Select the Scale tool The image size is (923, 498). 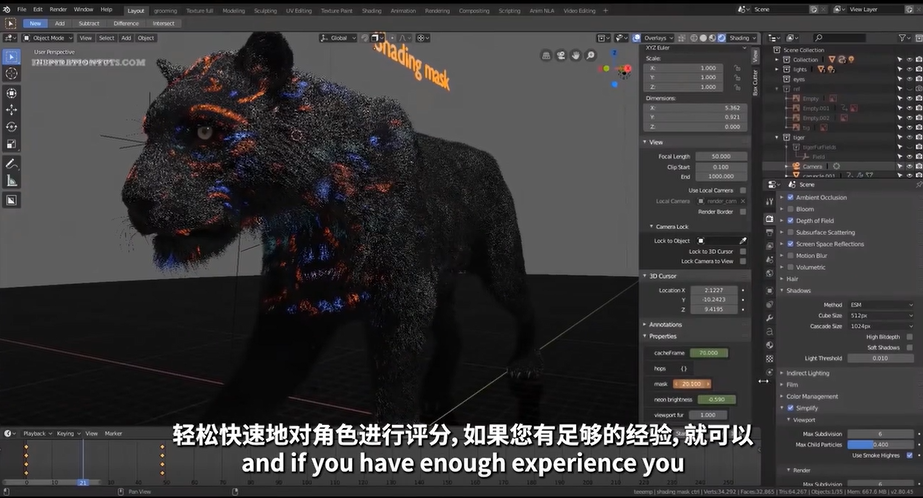(x=11, y=144)
